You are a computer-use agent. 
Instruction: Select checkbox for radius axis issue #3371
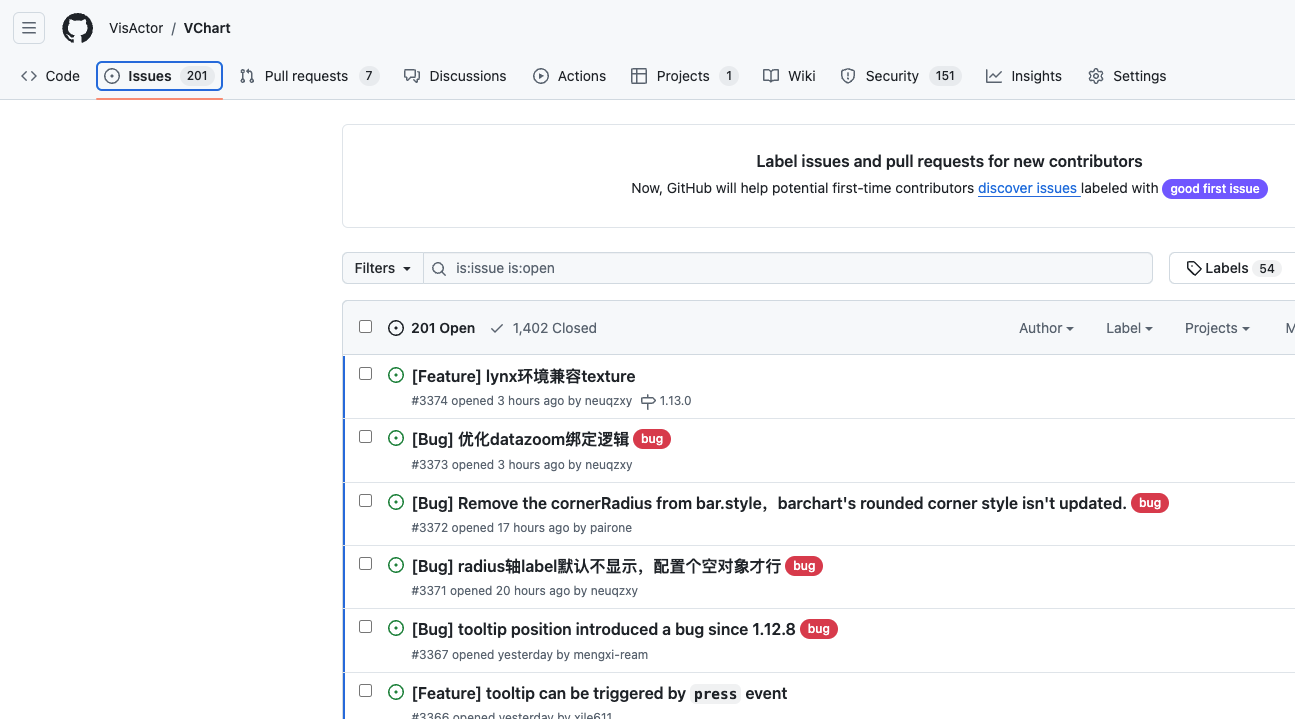click(x=365, y=563)
